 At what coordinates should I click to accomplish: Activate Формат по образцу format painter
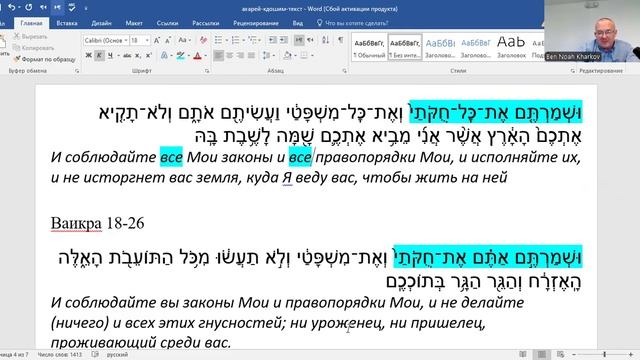[x=44, y=59]
